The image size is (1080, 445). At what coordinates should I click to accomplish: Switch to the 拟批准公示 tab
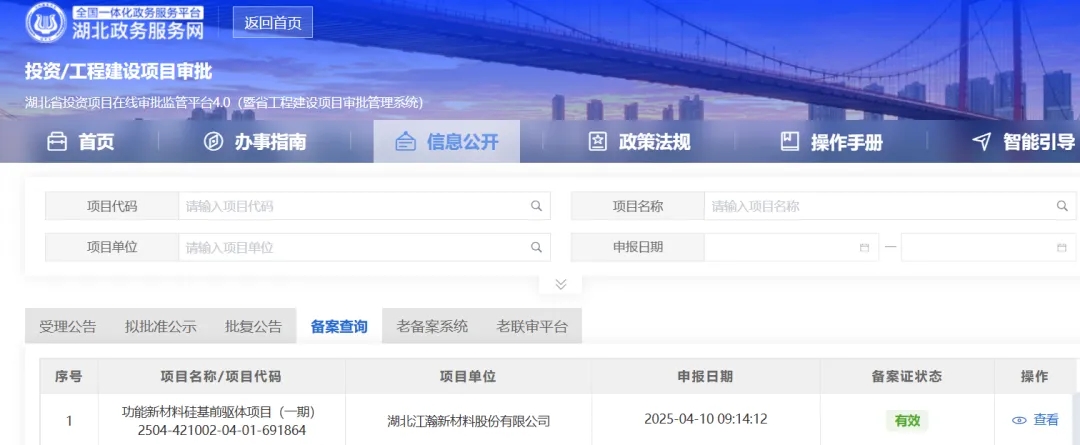(161, 327)
